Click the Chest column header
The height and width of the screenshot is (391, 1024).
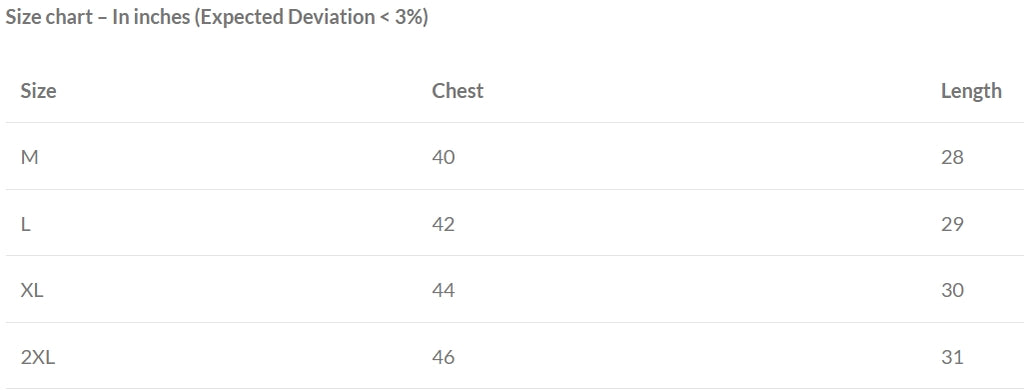(457, 90)
